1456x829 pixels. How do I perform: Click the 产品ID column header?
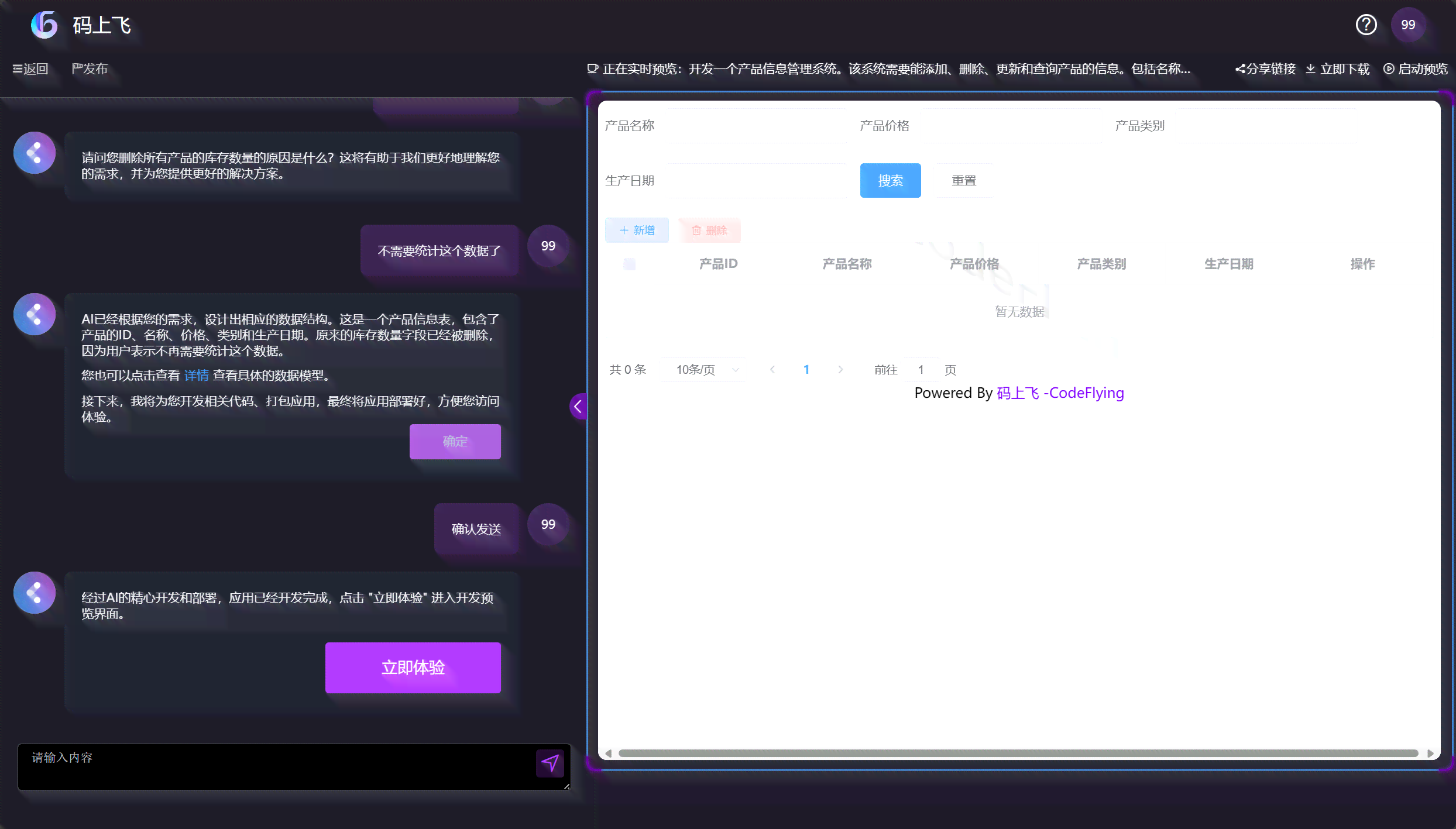[x=718, y=264]
